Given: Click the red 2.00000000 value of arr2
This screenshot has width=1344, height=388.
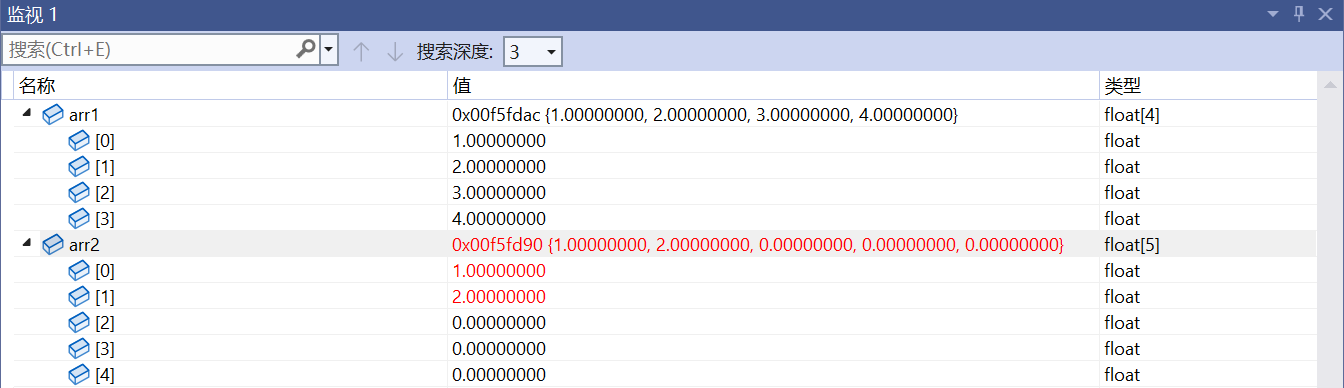Looking at the screenshot, I should point(499,297).
